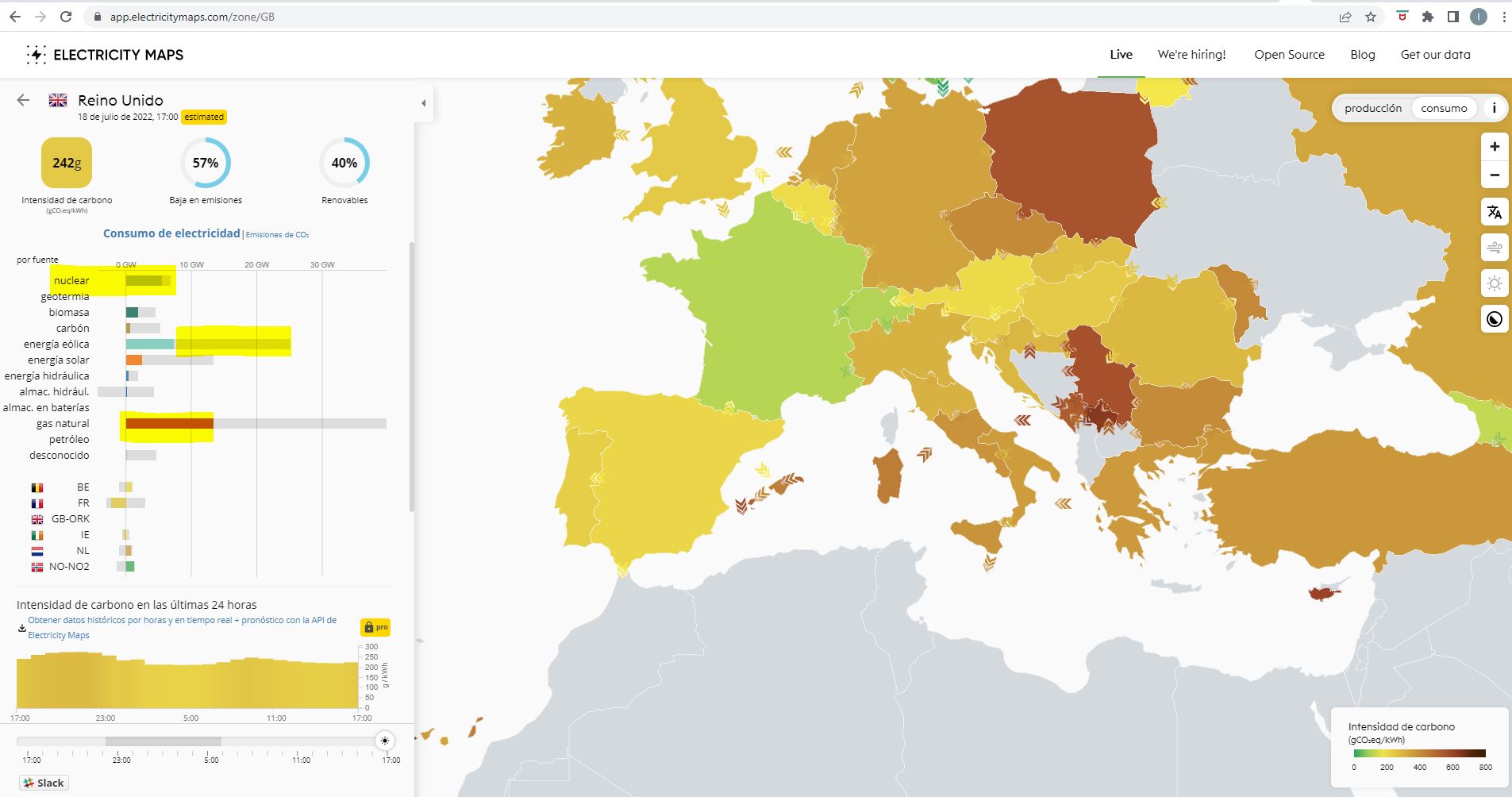Click the BE Belgium exchange flag
The height and width of the screenshot is (797, 1512).
pos(37,487)
